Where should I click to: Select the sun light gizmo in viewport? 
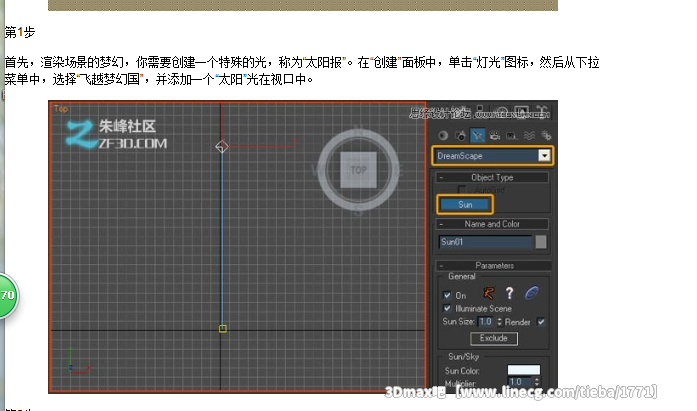(222, 146)
